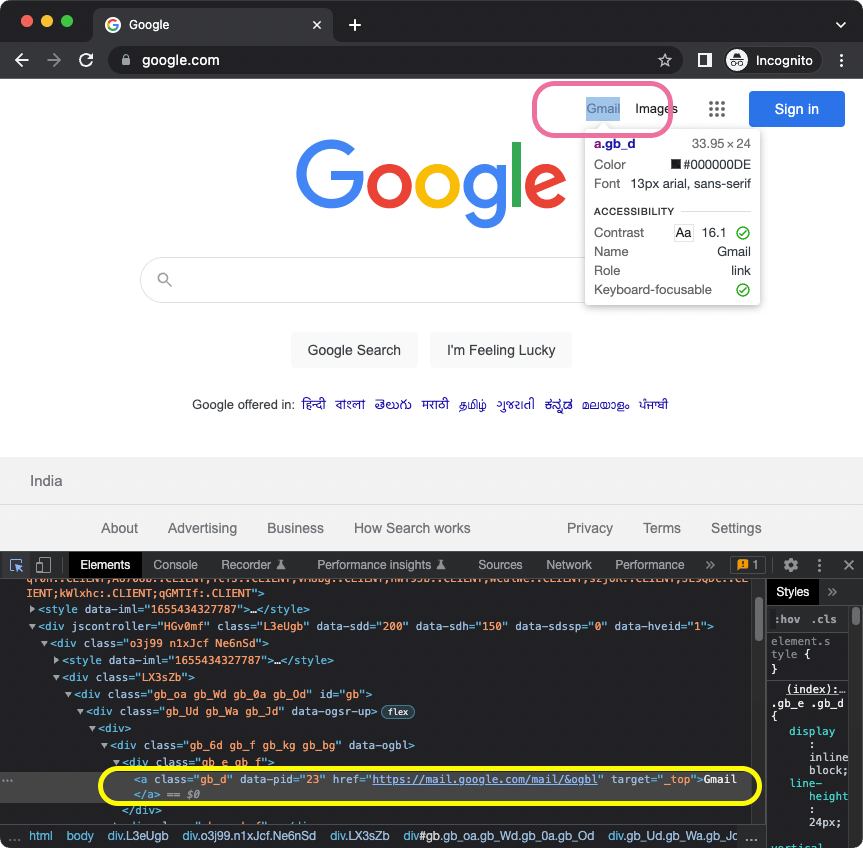Viewport: 863px width, 848px height.
Task: Open How Search works link
Action: tap(412, 528)
